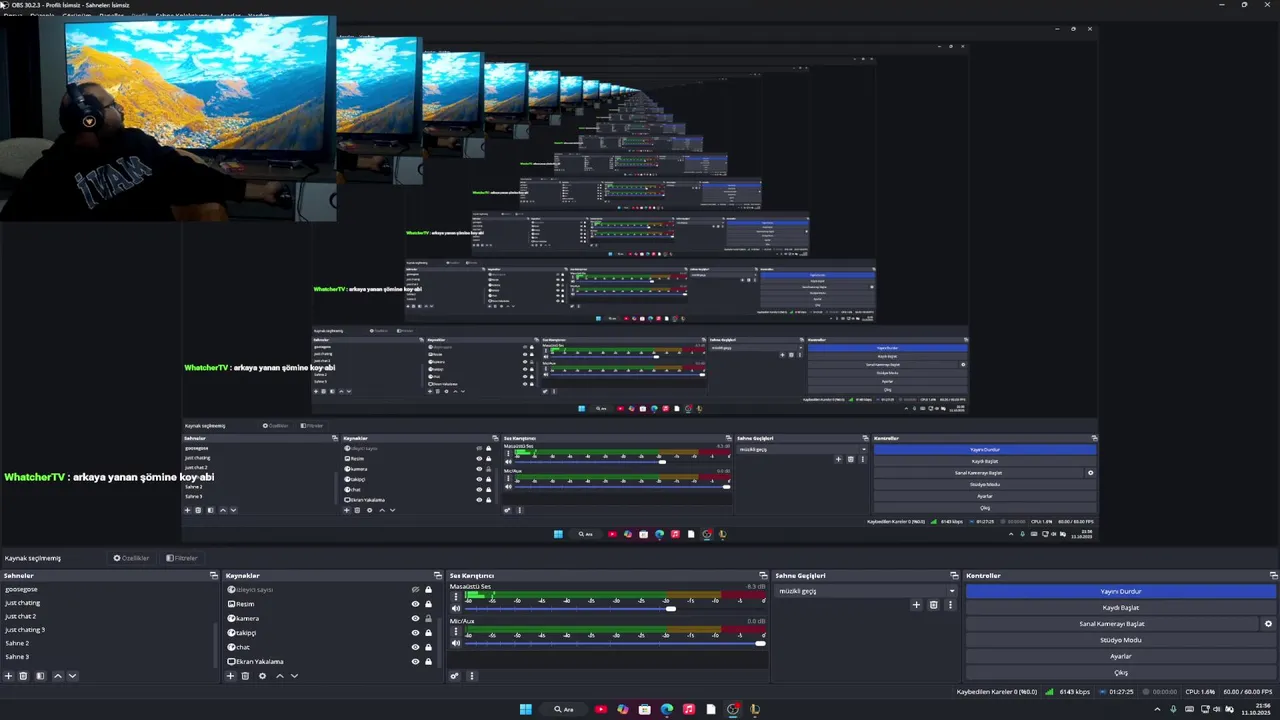This screenshot has height=720, width=1280.
Task: Open the müzikli geçiş transition dropdown
Action: point(866,591)
